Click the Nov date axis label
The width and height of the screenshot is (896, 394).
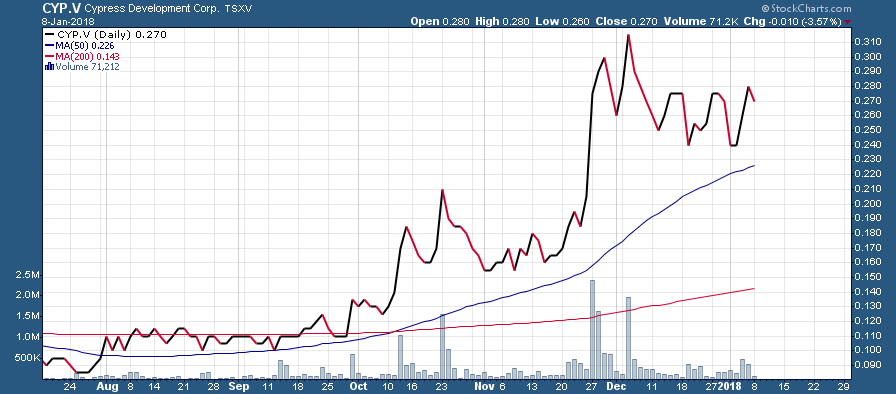point(485,386)
